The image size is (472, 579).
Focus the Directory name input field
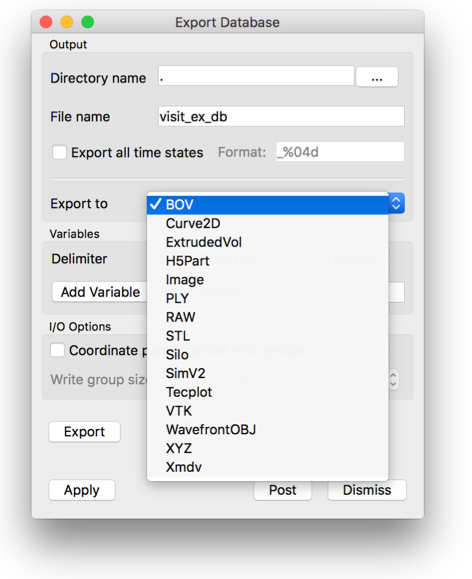click(x=256, y=76)
